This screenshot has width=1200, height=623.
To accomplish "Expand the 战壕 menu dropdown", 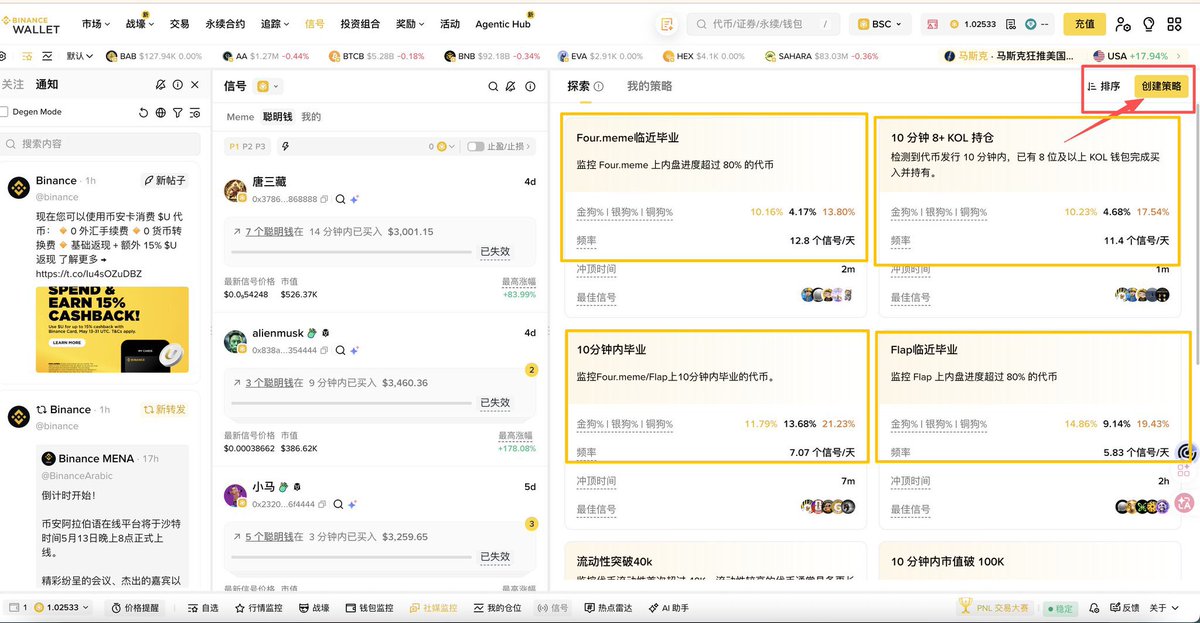I will coord(140,24).
